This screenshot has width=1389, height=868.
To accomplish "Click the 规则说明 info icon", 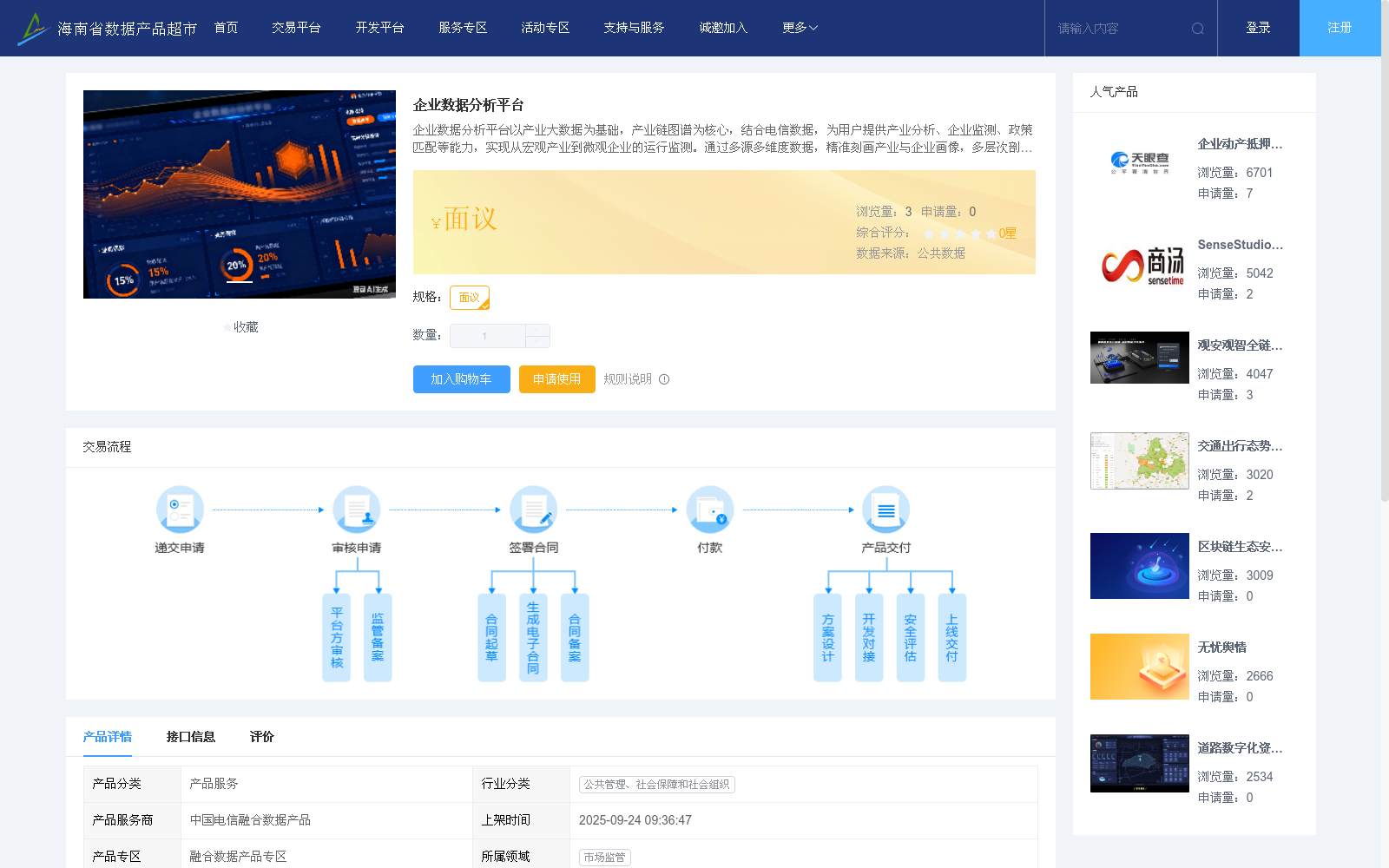I will click(x=664, y=379).
